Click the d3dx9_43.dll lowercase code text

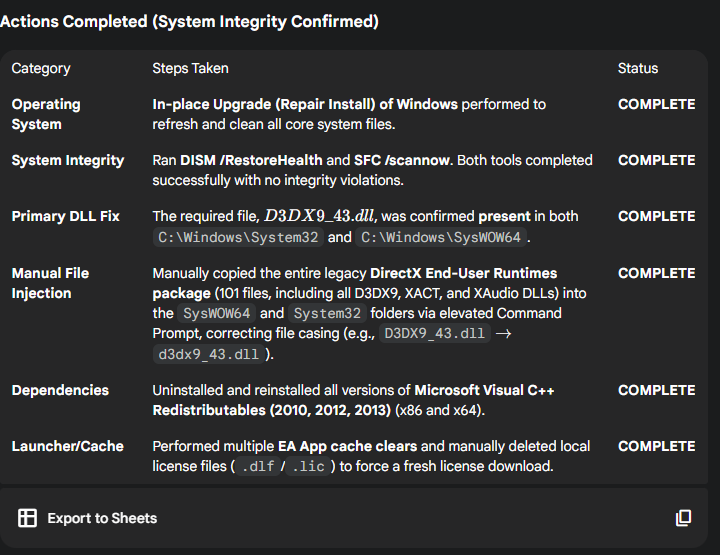coord(206,354)
